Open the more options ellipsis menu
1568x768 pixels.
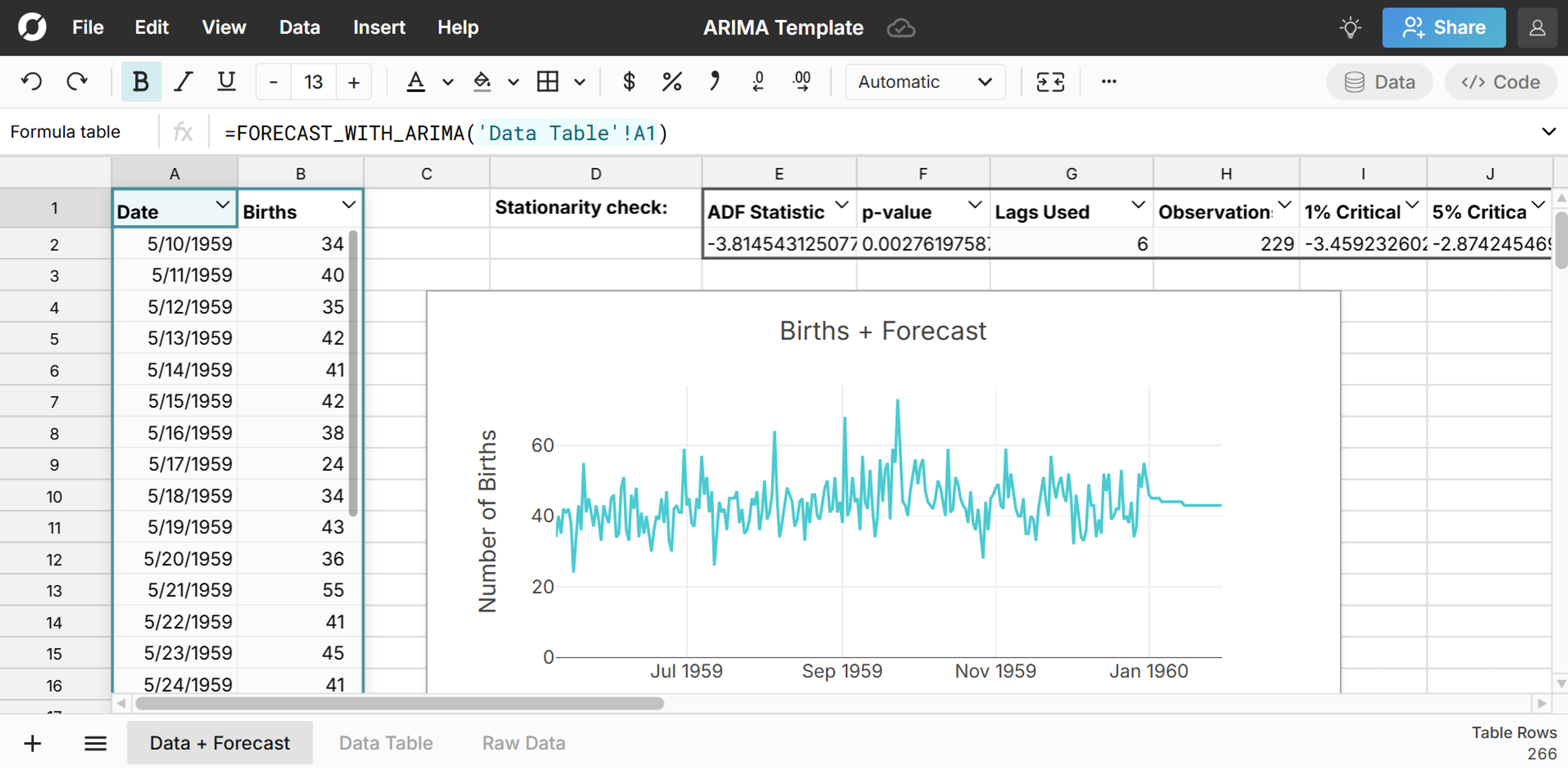(1108, 82)
